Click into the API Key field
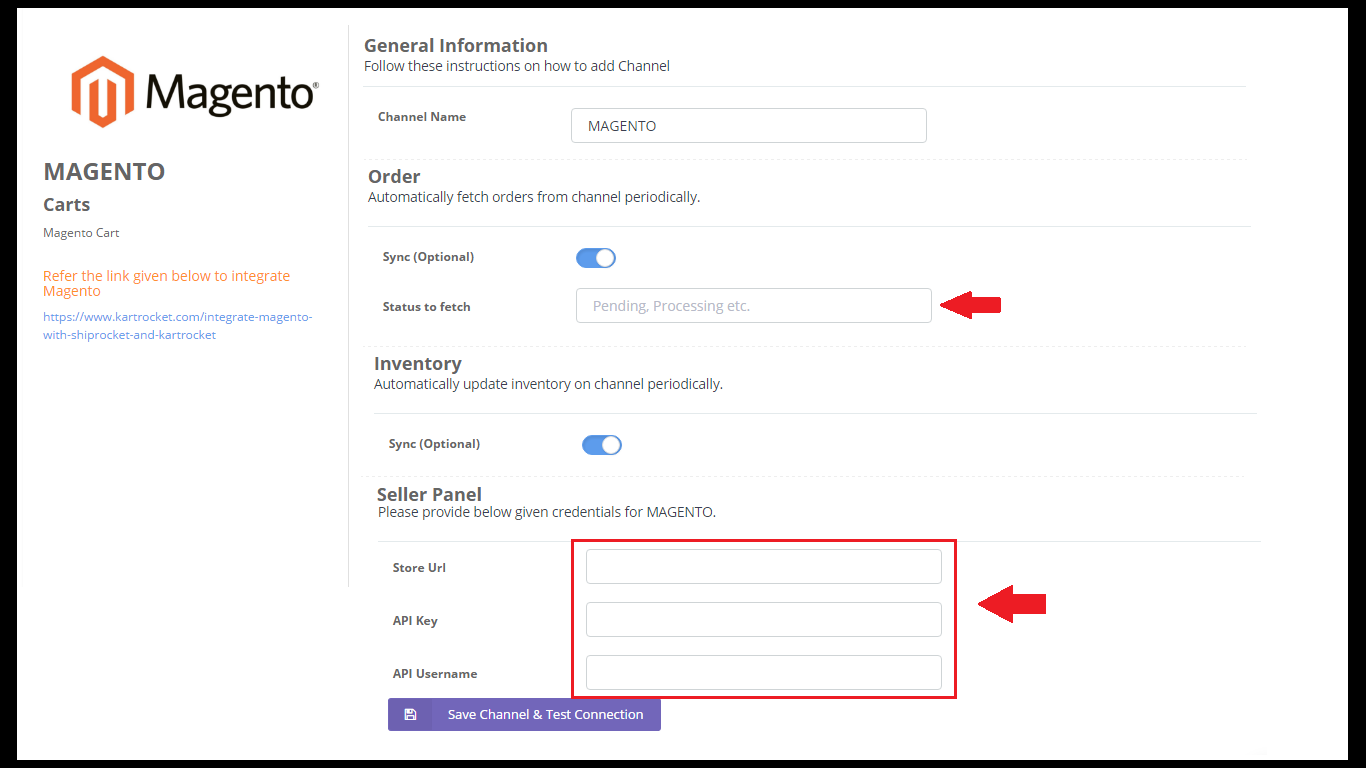The image size is (1366, 768). coord(763,620)
